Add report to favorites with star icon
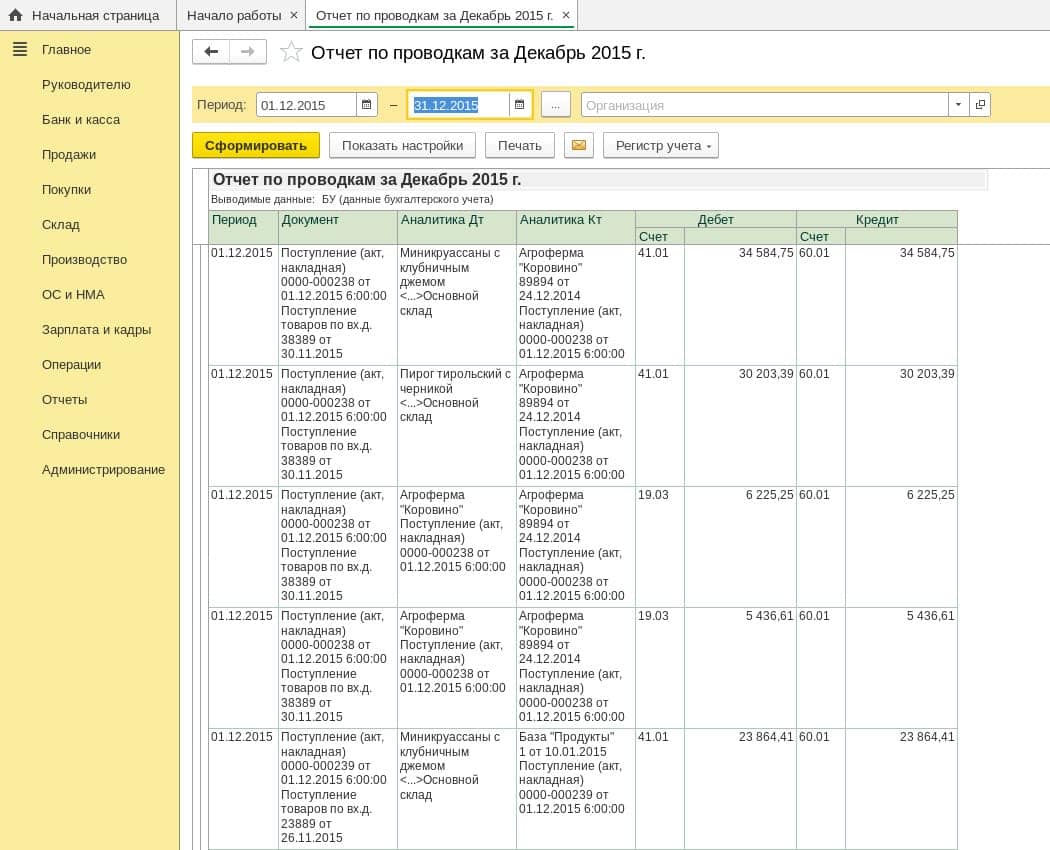Image resolution: width=1050 pixels, height=850 pixels. (291, 52)
